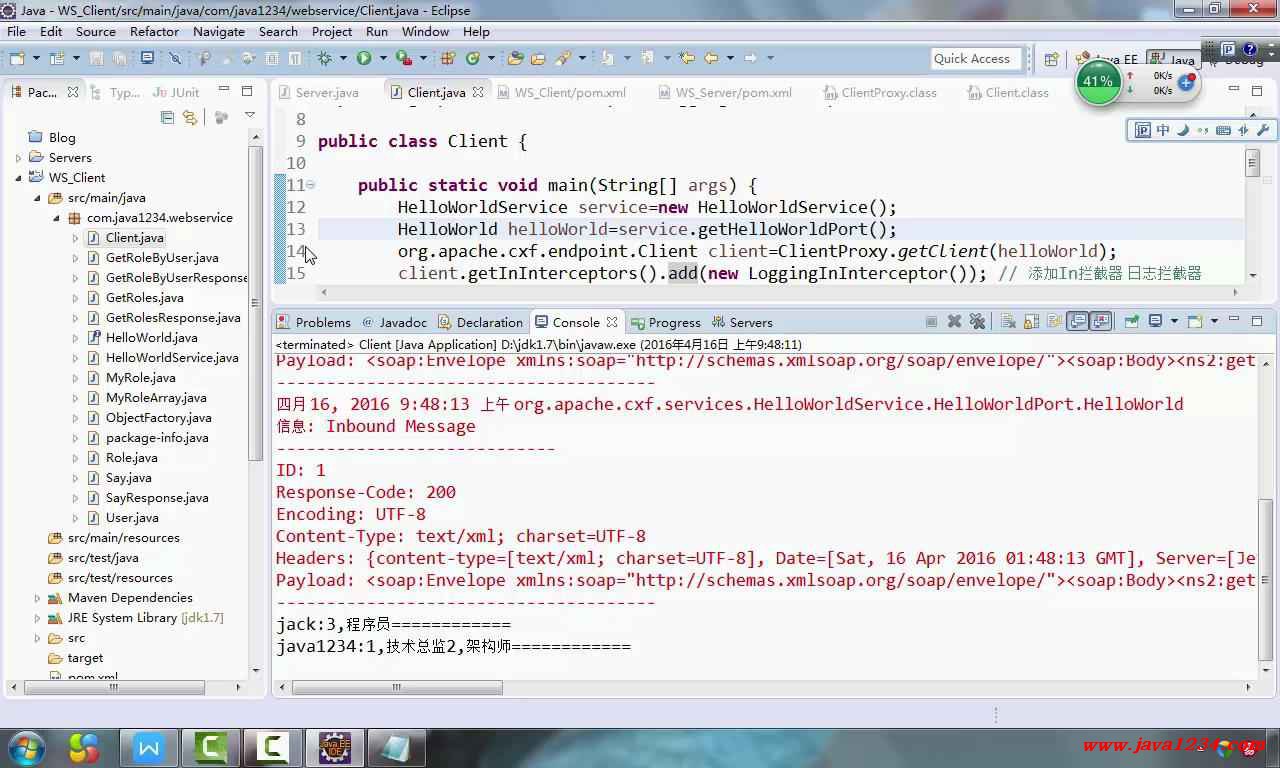This screenshot has height=768, width=1280.
Task: Toggle Scroll Lock in Console
Action: pos(1032,321)
